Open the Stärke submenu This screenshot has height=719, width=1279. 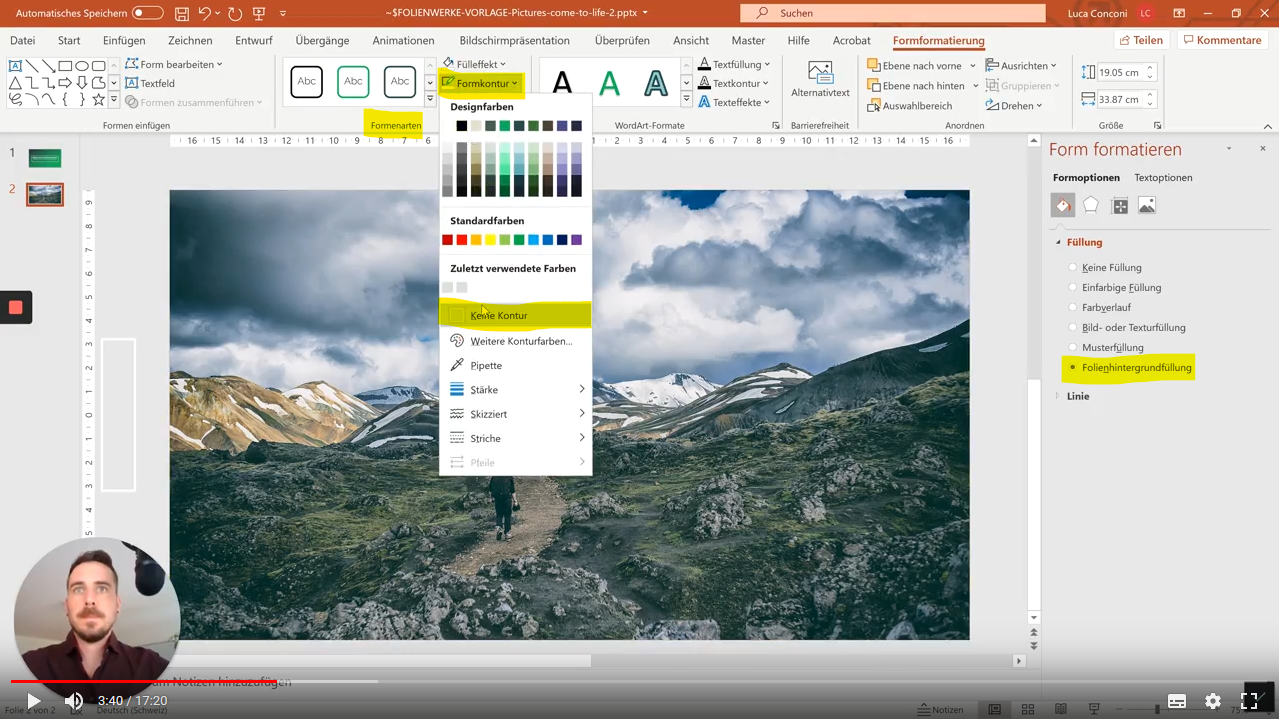pyautogui.click(x=516, y=389)
